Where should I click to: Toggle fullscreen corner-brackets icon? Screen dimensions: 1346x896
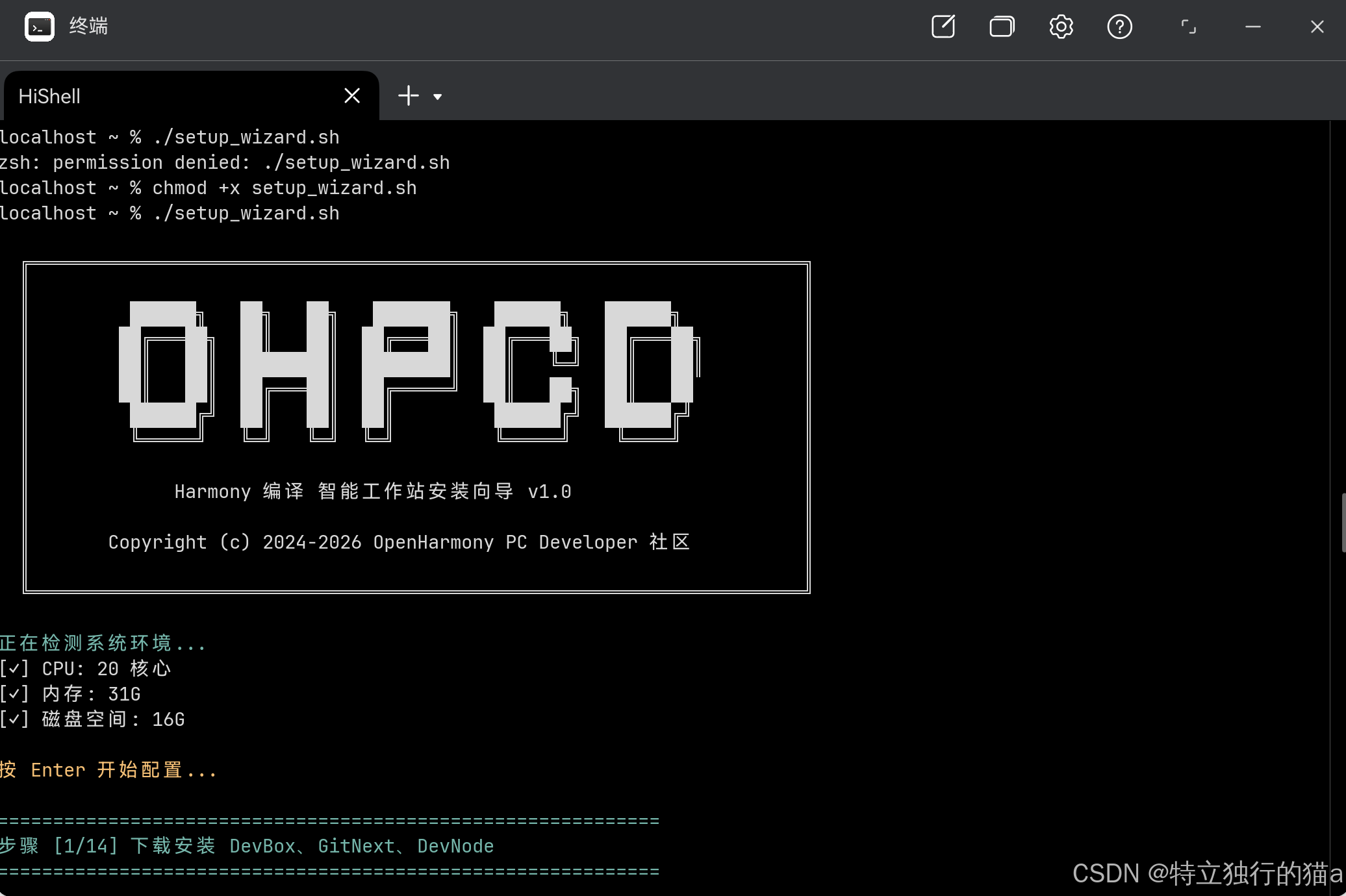click(x=1188, y=27)
